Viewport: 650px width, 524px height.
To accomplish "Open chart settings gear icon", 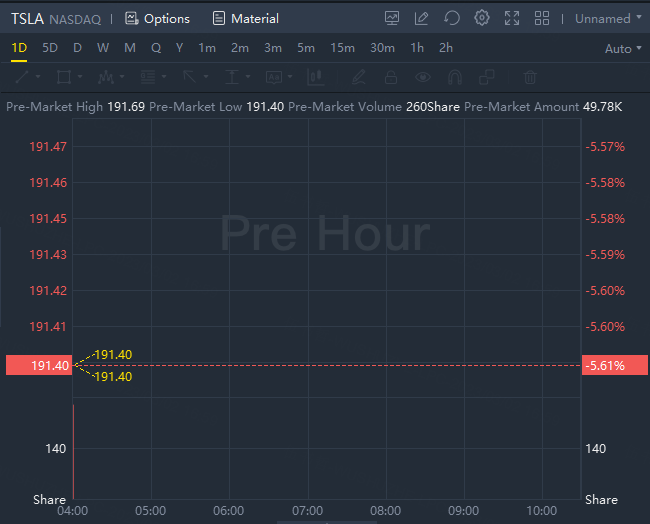I will (x=482, y=18).
